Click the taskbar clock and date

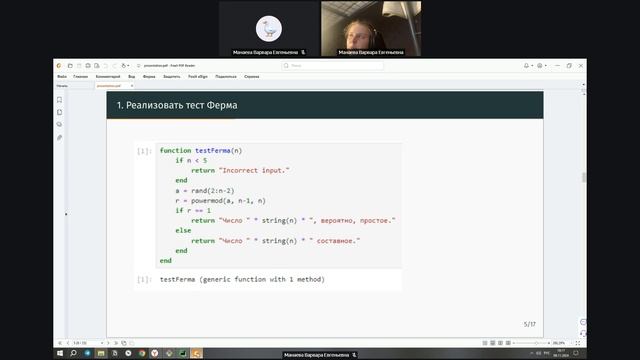tap(561, 353)
